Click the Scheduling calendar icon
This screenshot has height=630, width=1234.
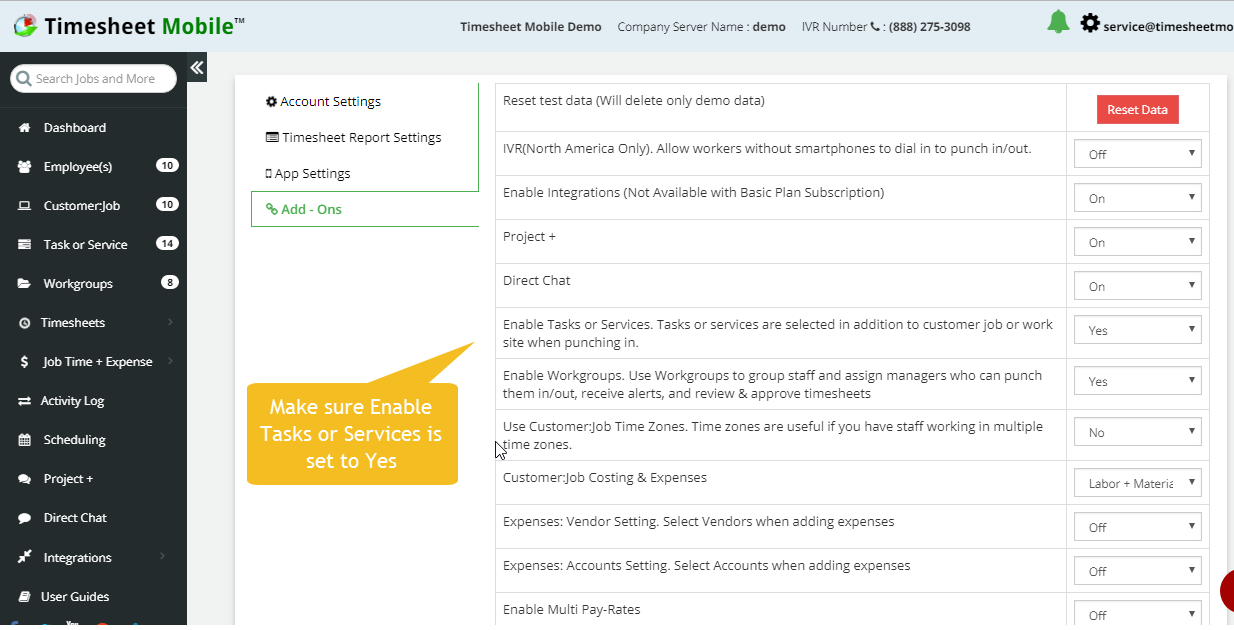pos(24,440)
